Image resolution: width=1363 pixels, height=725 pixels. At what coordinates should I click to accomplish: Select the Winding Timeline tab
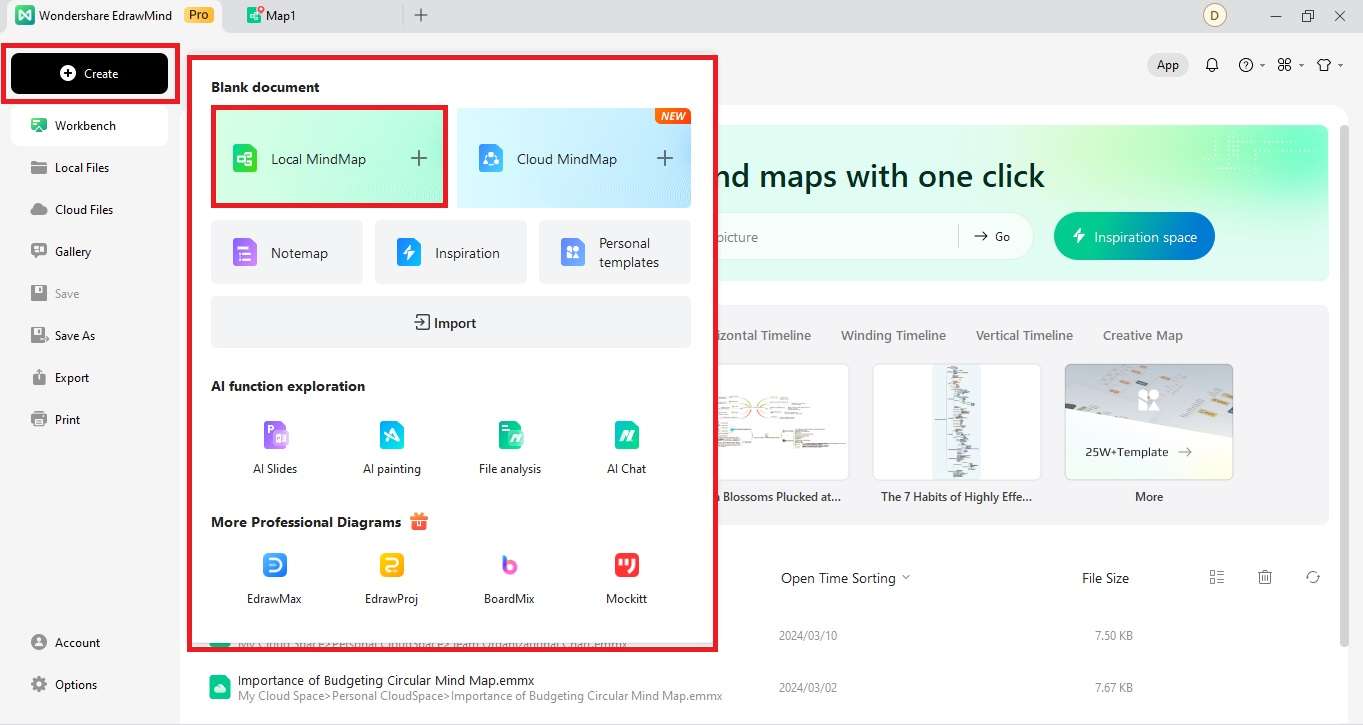(x=893, y=336)
